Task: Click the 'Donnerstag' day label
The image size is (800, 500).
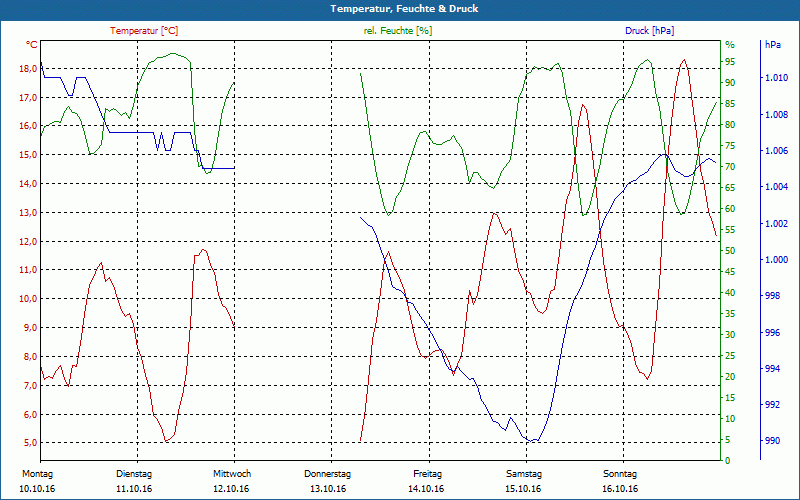Action: pos(328,474)
